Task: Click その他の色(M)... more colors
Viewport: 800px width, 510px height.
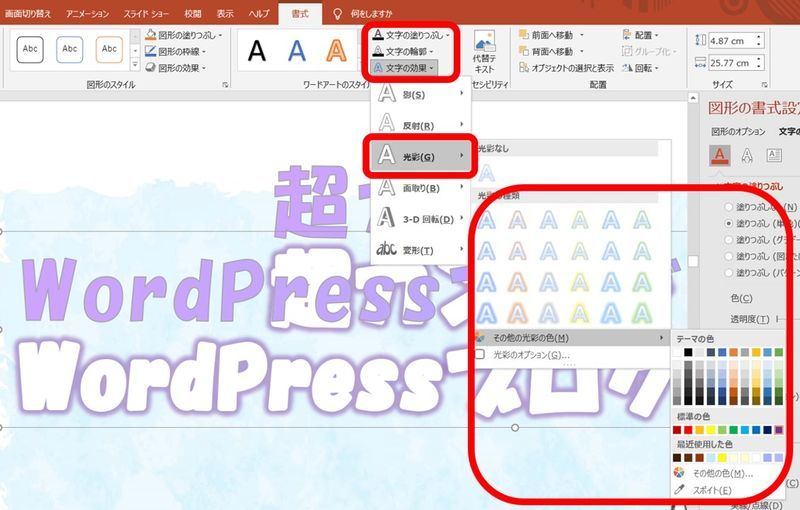Action: coord(722,473)
